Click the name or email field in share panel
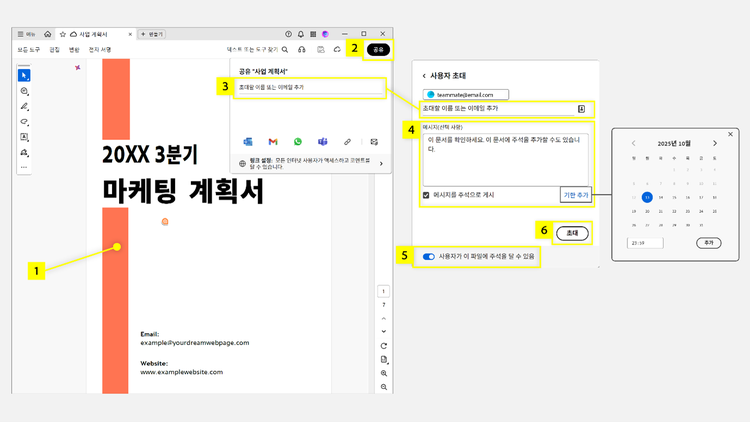Screen dimensions: 750x422 coord(310,88)
